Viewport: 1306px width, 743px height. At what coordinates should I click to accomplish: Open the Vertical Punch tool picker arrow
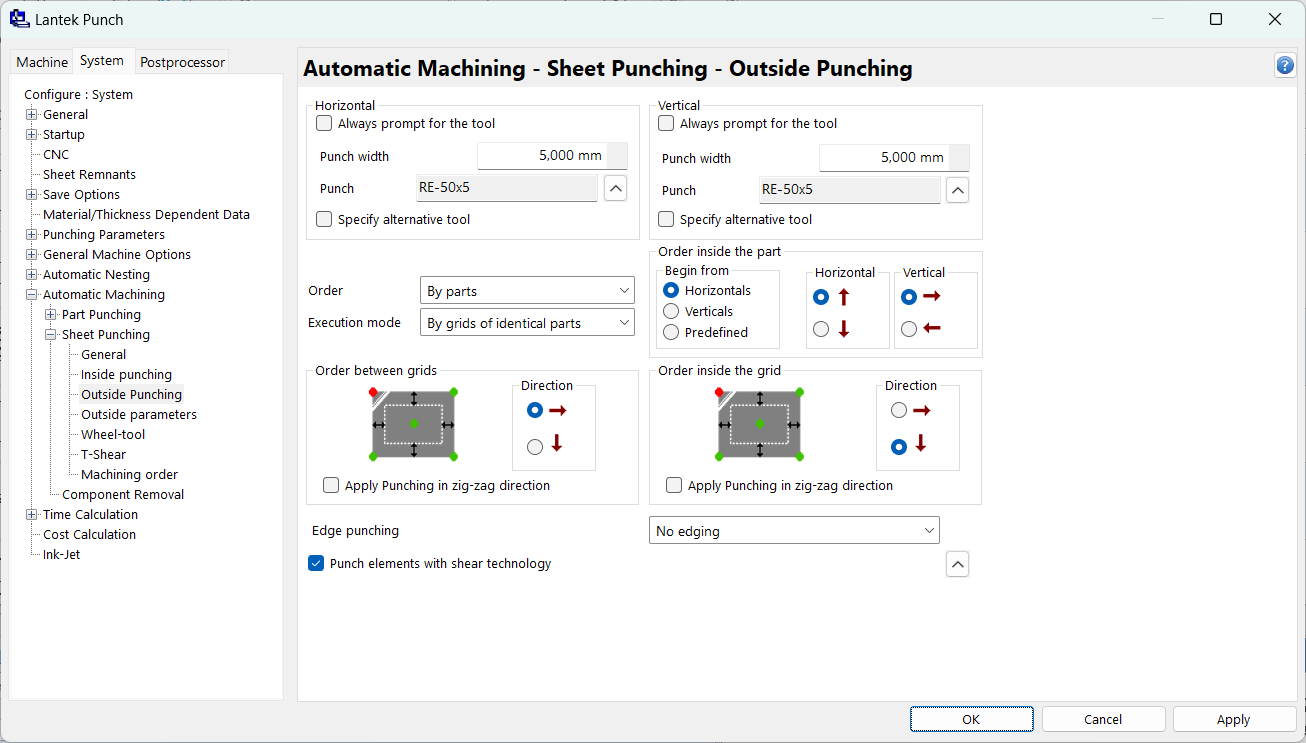[957, 190]
